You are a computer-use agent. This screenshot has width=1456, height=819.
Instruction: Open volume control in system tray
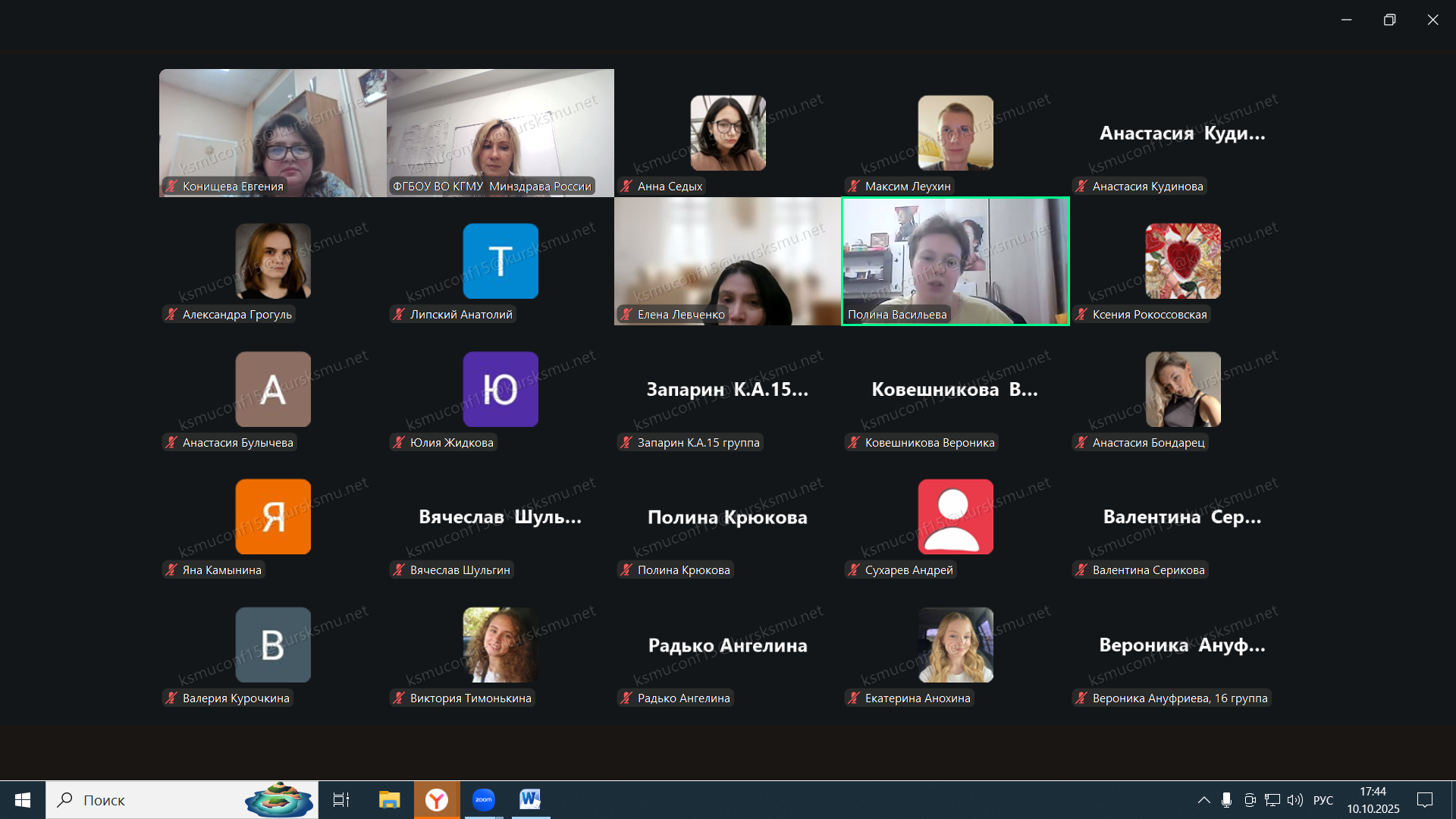1295,799
